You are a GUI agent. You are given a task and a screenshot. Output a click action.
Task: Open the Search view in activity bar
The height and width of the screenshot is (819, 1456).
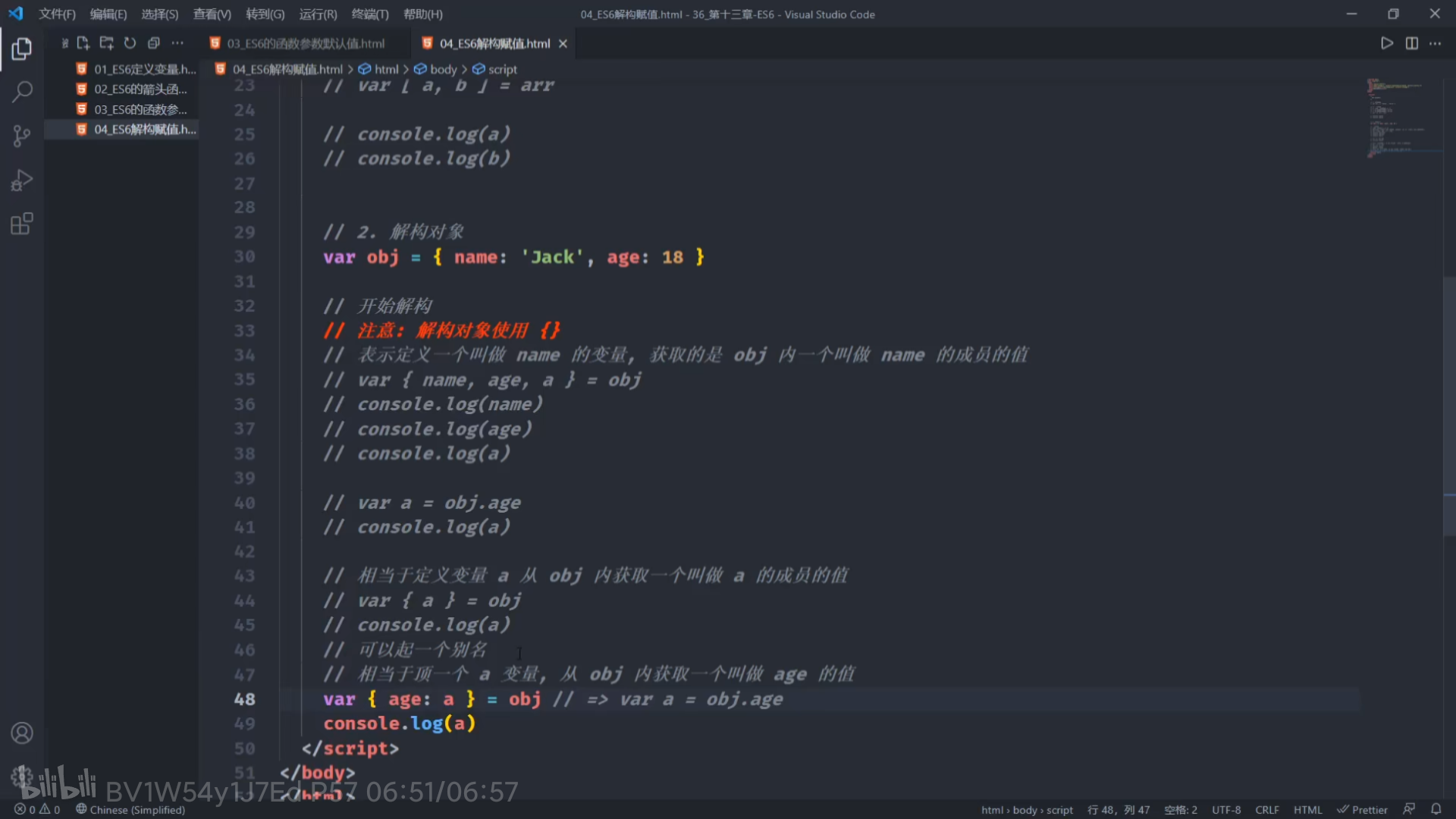tap(22, 93)
